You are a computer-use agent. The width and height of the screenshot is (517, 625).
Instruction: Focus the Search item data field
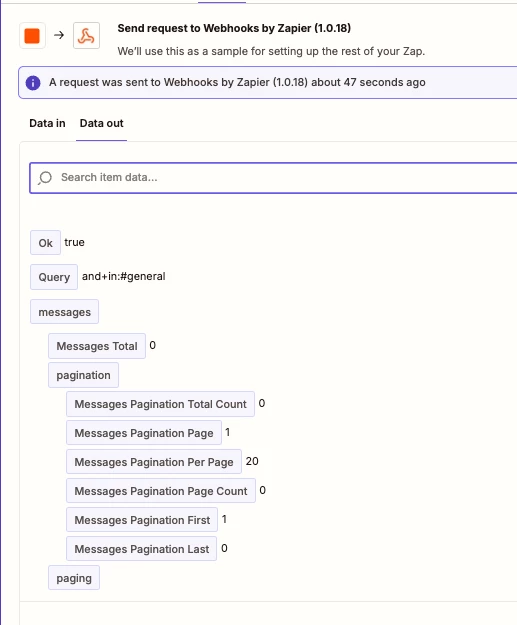click(x=273, y=178)
